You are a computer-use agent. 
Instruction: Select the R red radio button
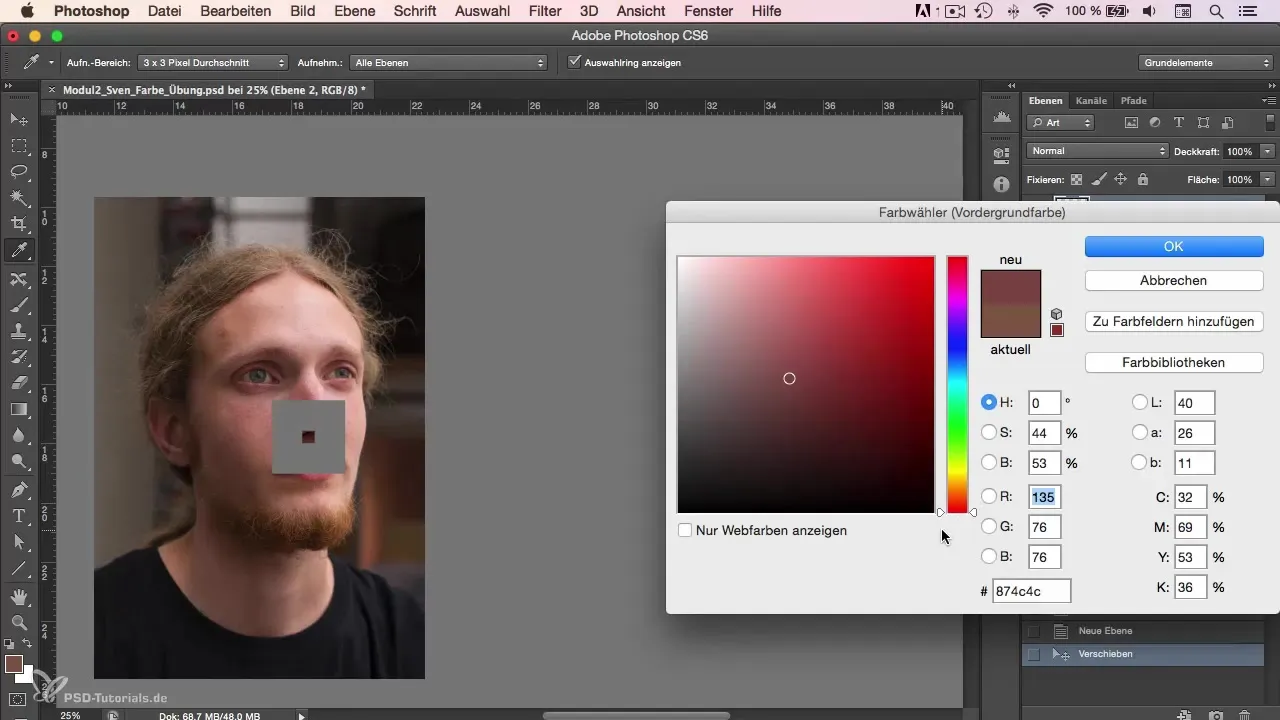989,496
